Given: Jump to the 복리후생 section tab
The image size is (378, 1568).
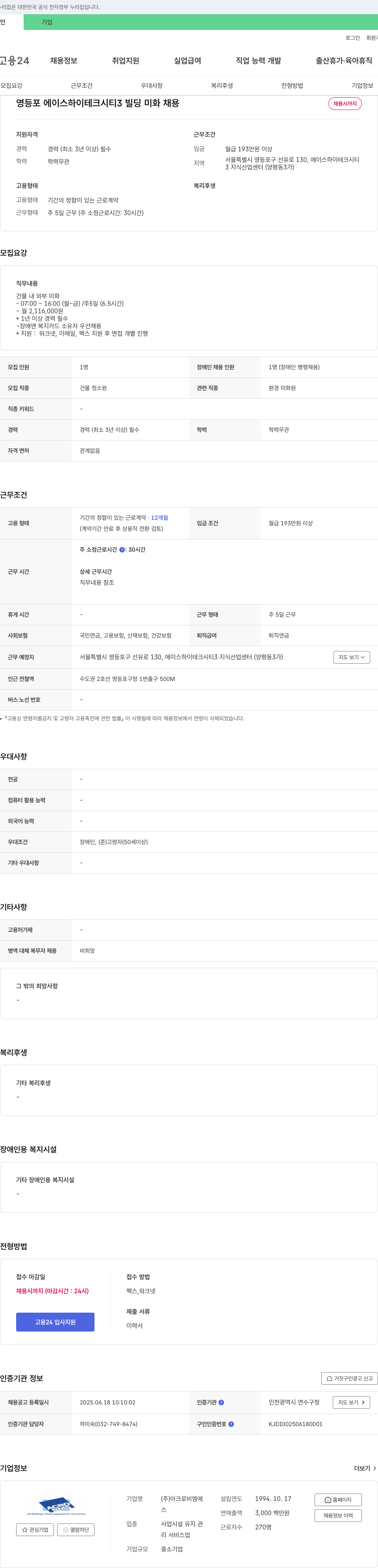Looking at the screenshot, I should [x=222, y=86].
